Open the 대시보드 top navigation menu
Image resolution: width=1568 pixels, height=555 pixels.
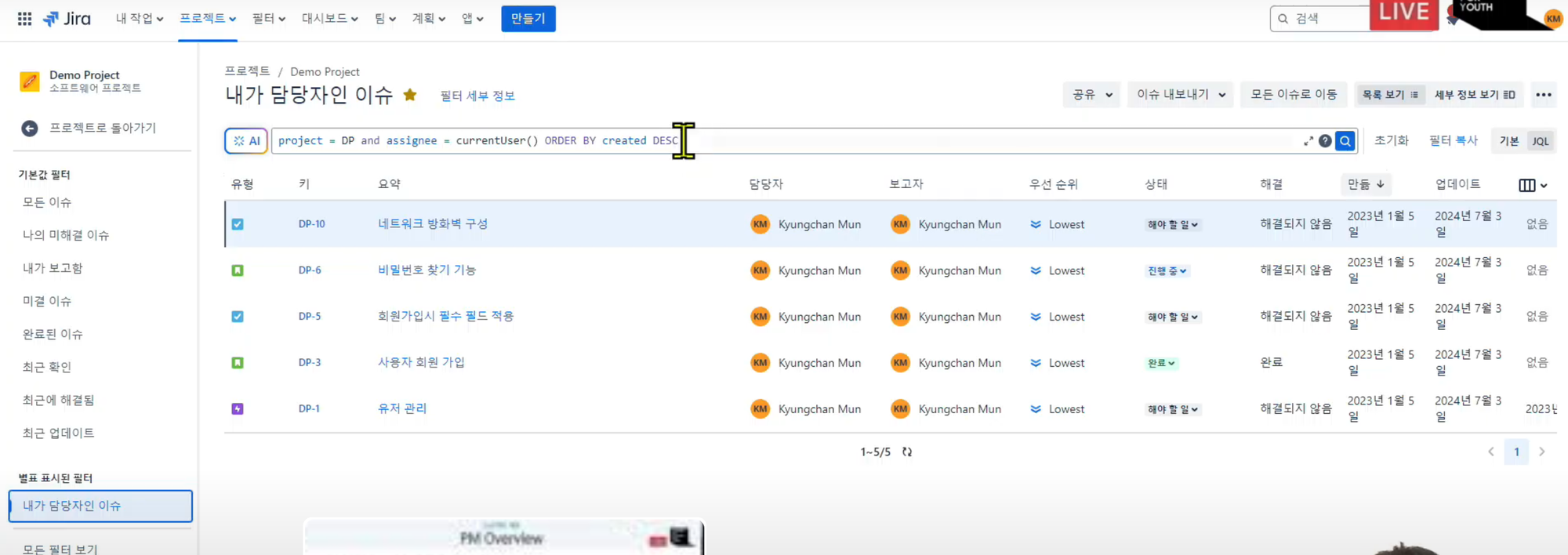click(x=330, y=19)
